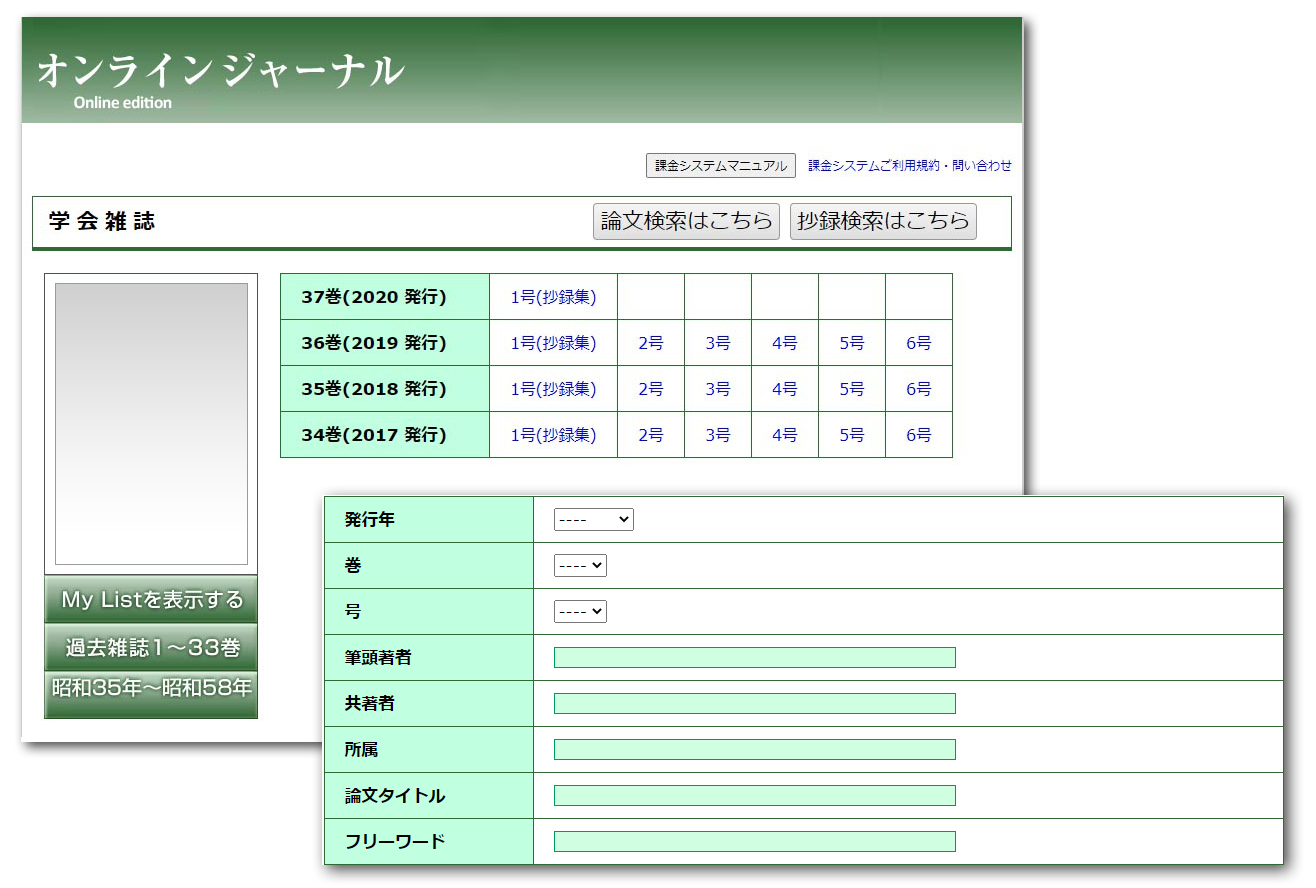Viewport: 1316px width, 888px height.
Task: Open 昭和35年～昭和58年 button
Action: (151, 694)
